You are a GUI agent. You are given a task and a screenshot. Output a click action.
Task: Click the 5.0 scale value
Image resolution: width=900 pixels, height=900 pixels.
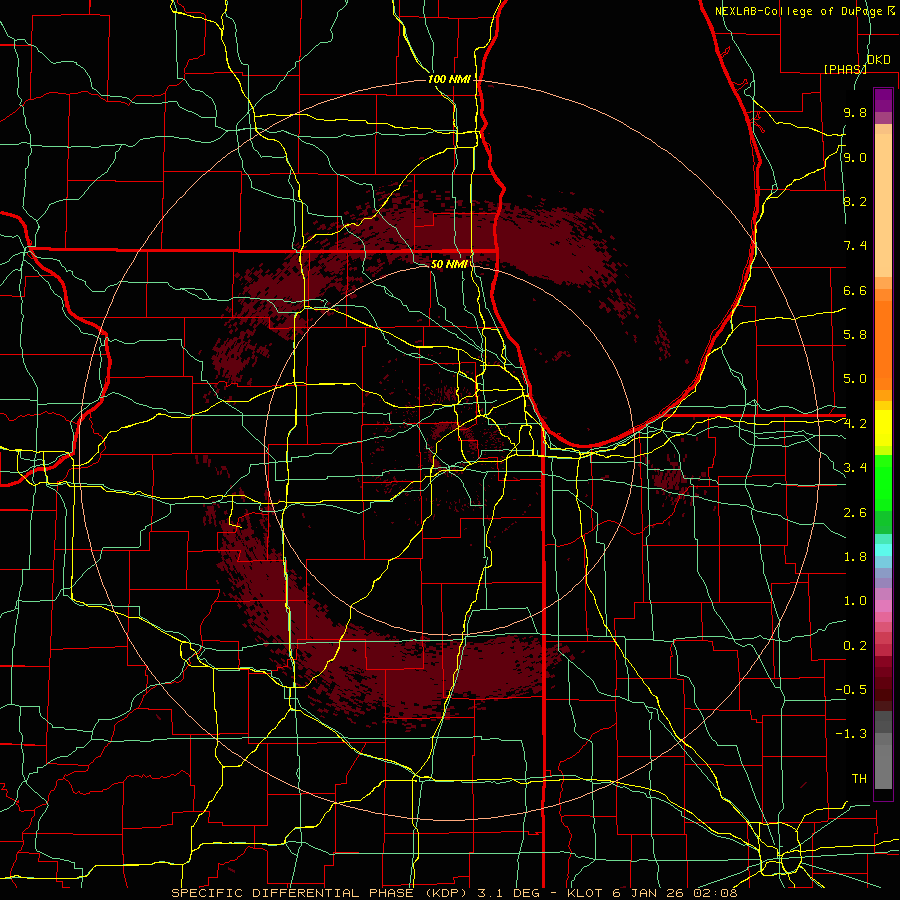coord(855,379)
